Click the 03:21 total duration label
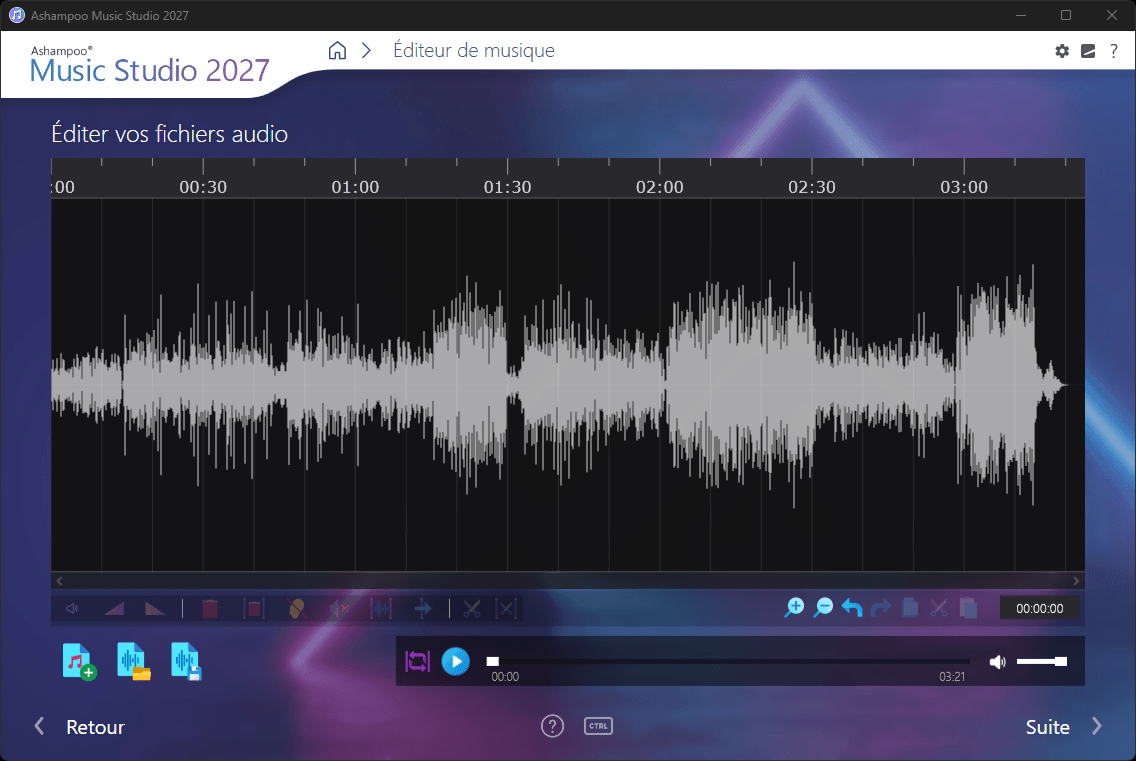Image resolution: width=1136 pixels, height=761 pixels. (952, 677)
